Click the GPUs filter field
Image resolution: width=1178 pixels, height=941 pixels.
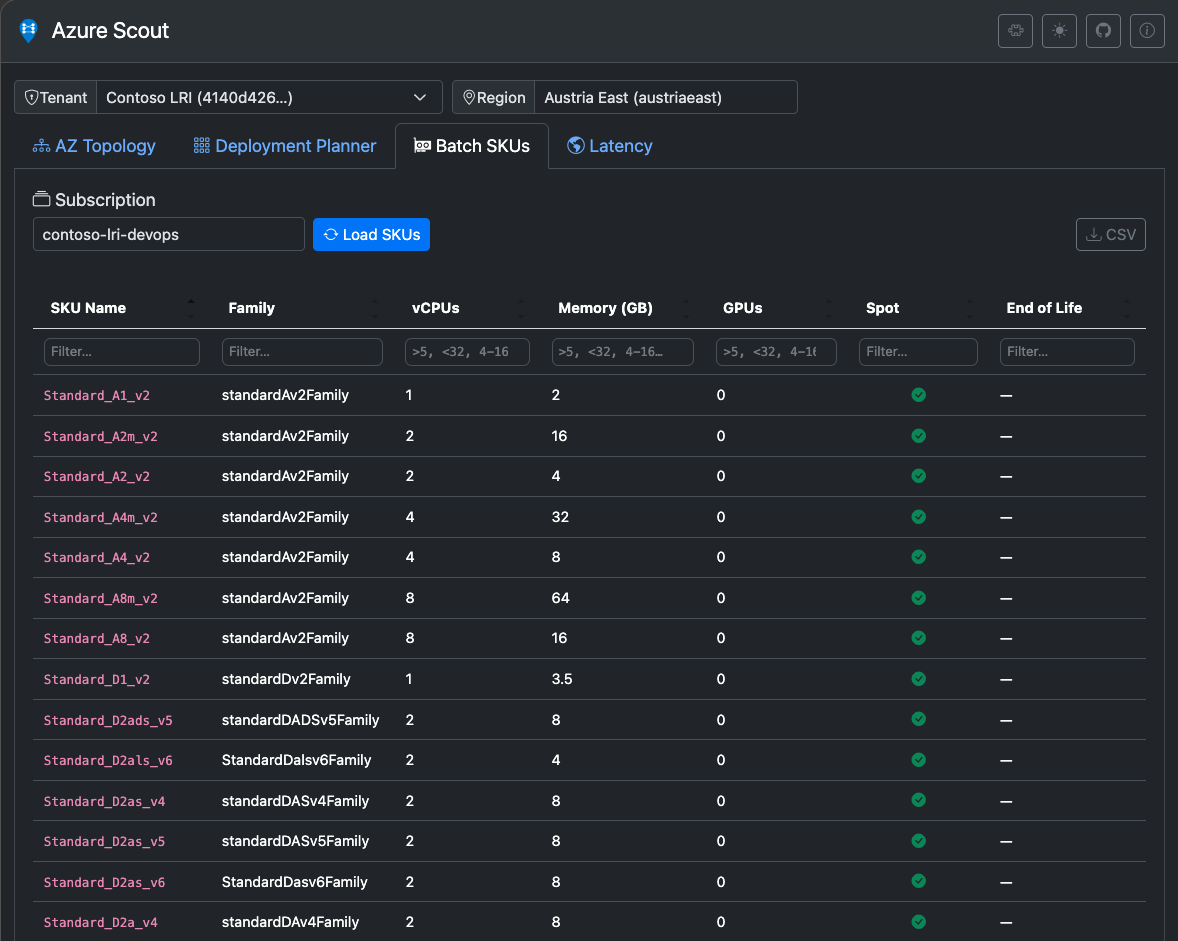[x=776, y=351]
